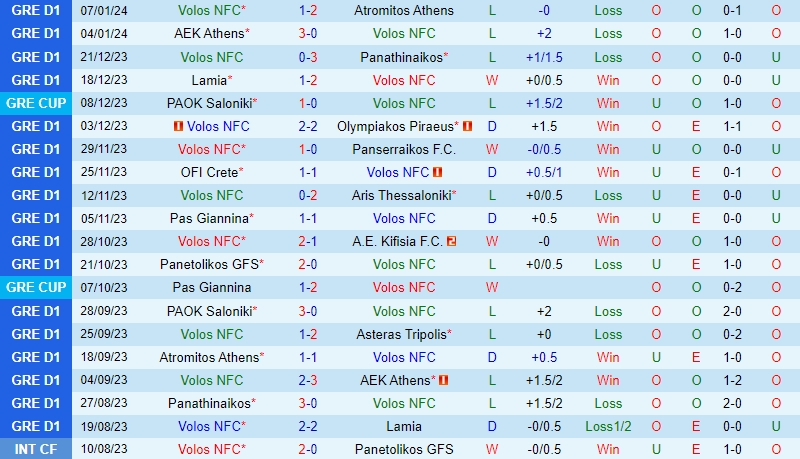The width and height of the screenshot is (800, 459).
Task: Select the GRE CUP label for 08/12/23 match
Action: [x=36, y=103]
